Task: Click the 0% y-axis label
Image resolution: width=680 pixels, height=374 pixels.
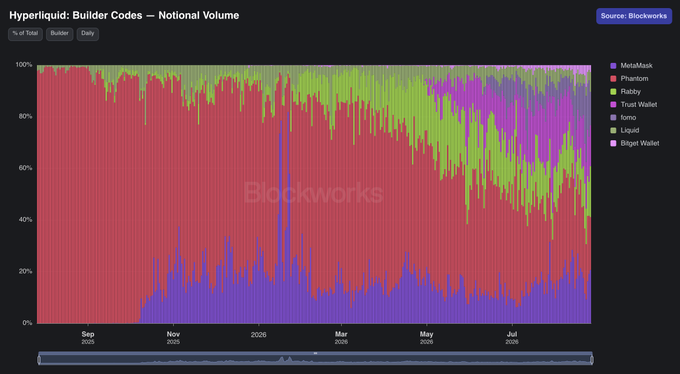Action: [27, 323]
